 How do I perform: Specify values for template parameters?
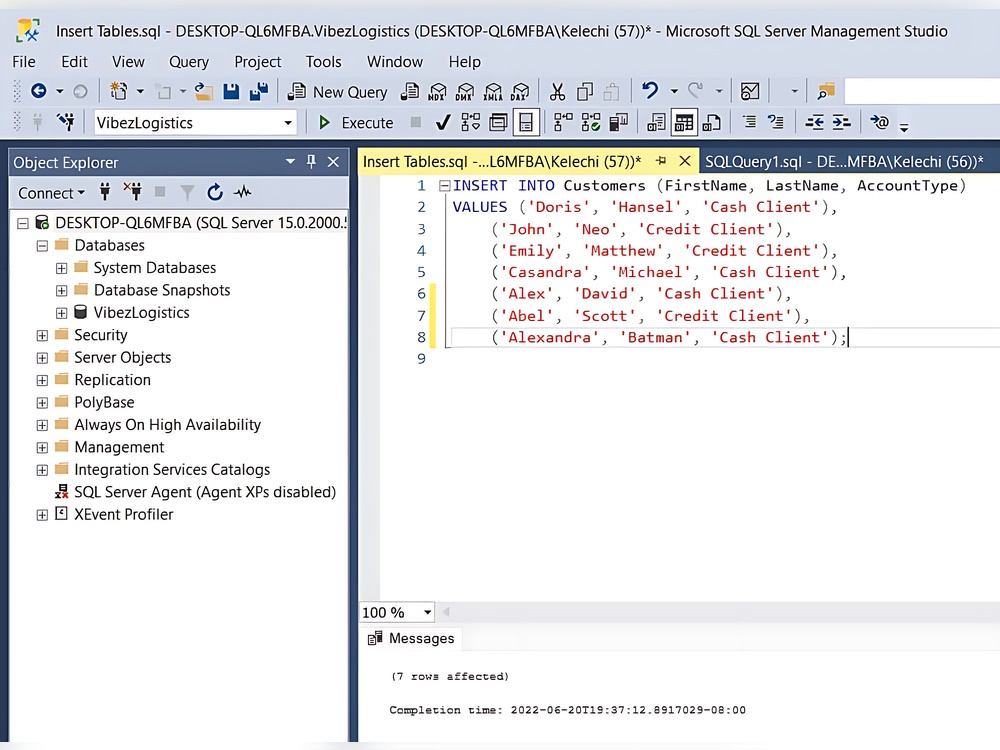(x=879, y=122)
